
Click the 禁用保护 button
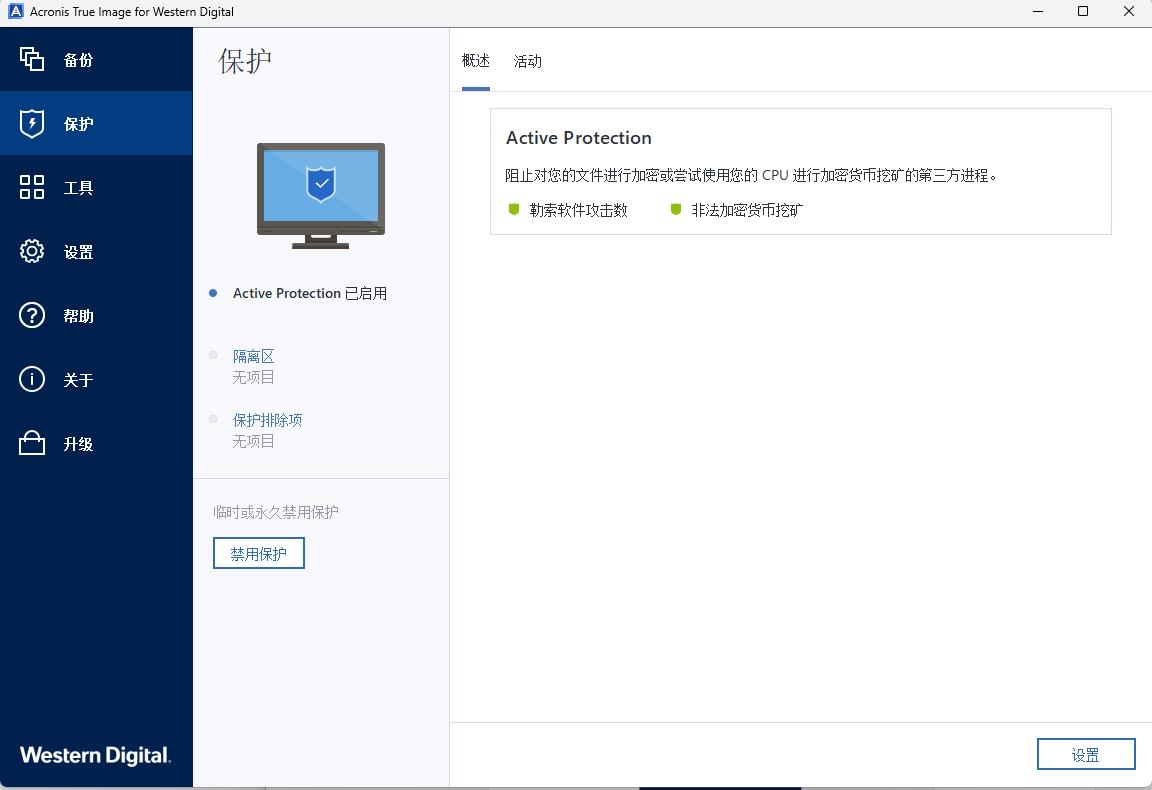[x=259, y=553]
